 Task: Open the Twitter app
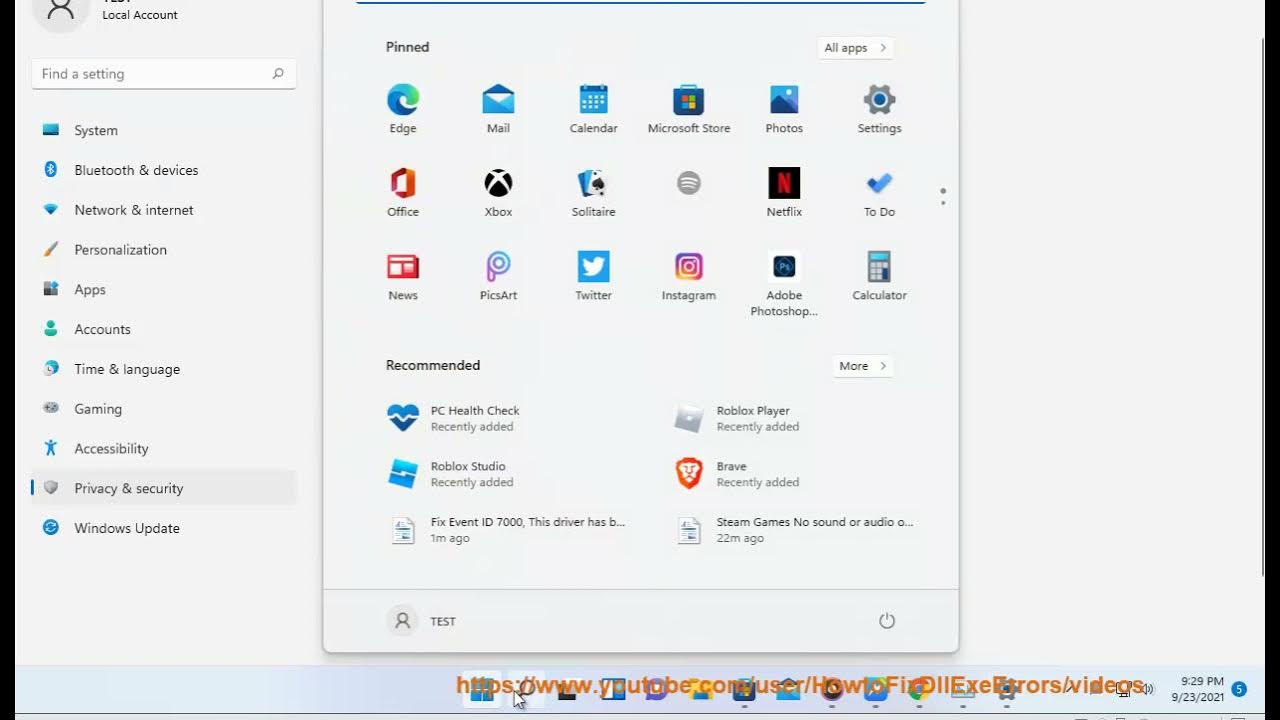593,276
